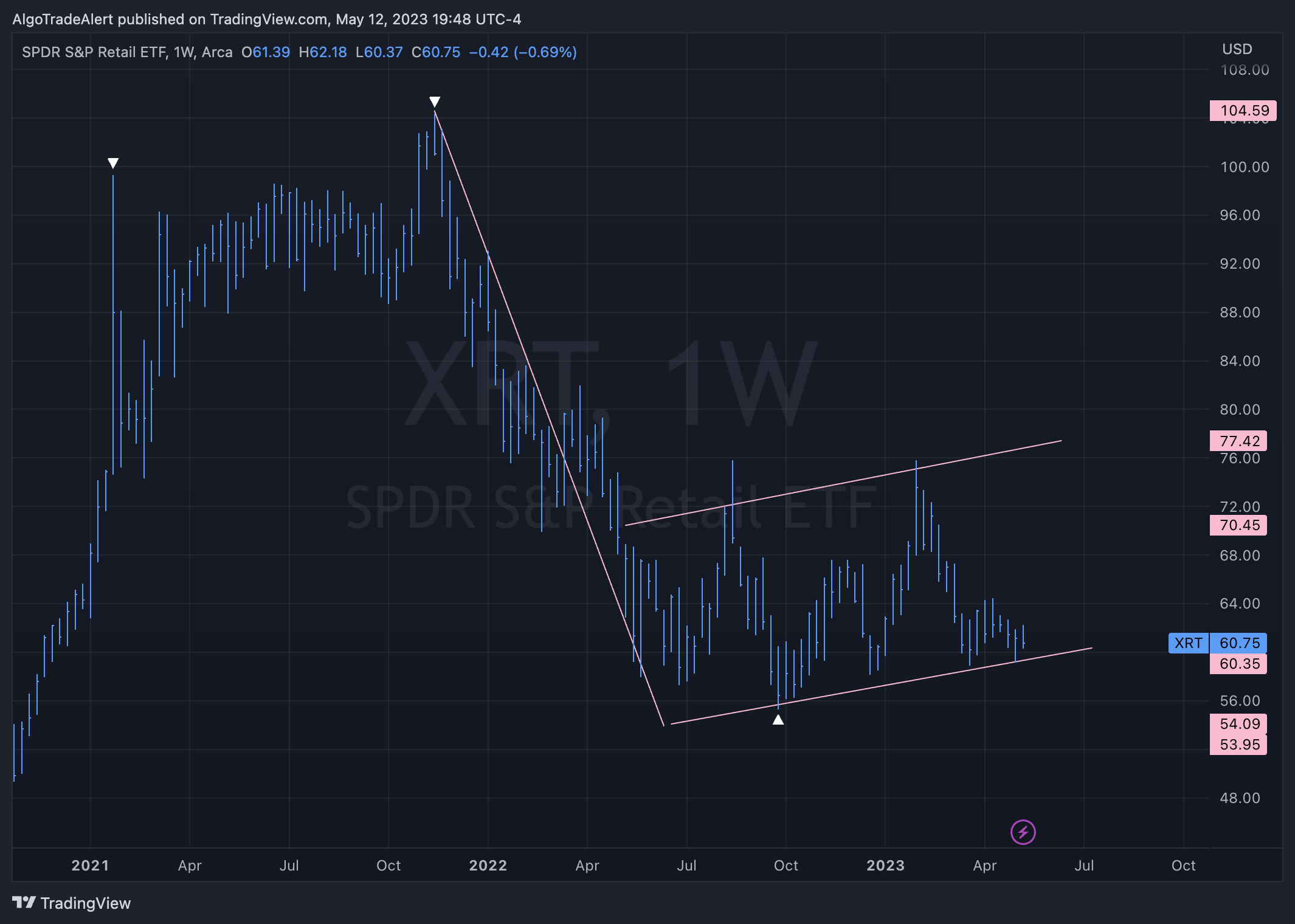Click the 2023 label on time axis
Screen dimensions: 1295x924
pyautogui.click(x=885, y=866)
